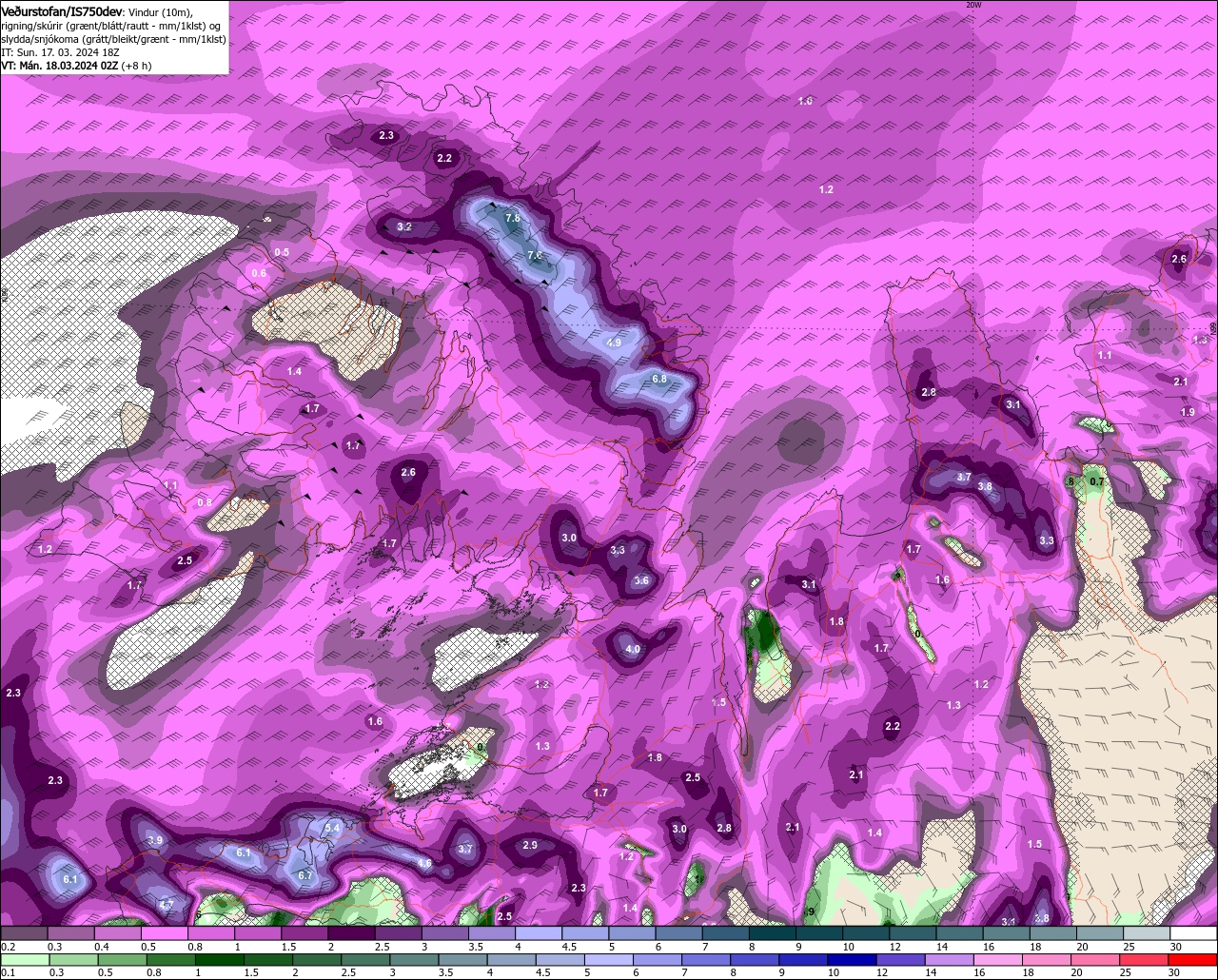This screenshot has width=1218, height=980.
Task: Select the 4.9 precipitation value label
Action: [614, 343]
